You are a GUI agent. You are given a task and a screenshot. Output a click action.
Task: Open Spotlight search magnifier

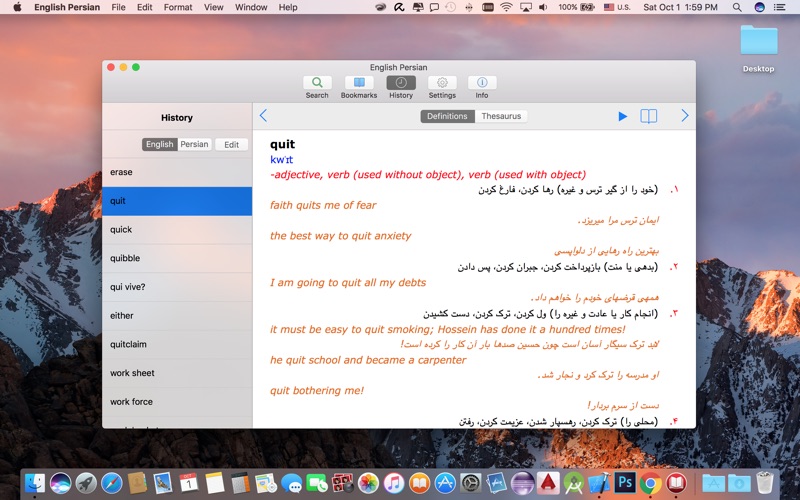pyautogui.click(x=737, y=7)
